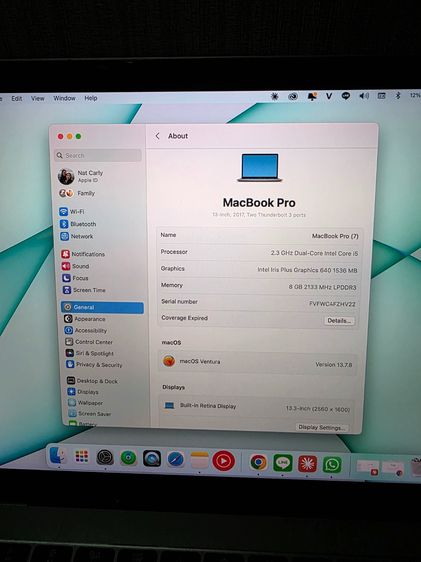The height and width of the screenshot is (562, 421).
Task: Open Launchpad from the Dock
Action: pos(82,457)
